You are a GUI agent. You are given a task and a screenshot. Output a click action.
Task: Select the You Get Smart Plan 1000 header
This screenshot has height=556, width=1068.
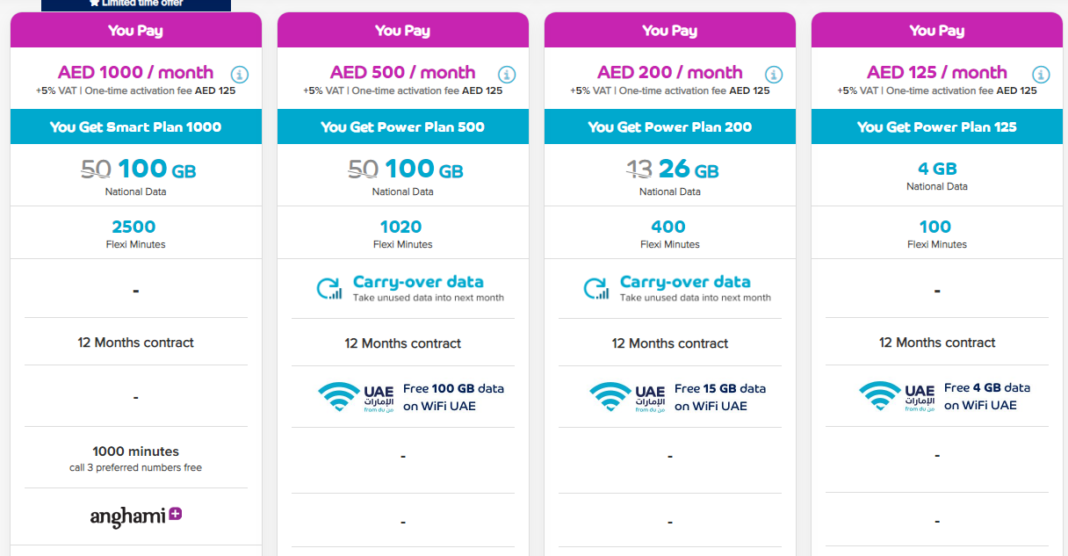[136, 127]
